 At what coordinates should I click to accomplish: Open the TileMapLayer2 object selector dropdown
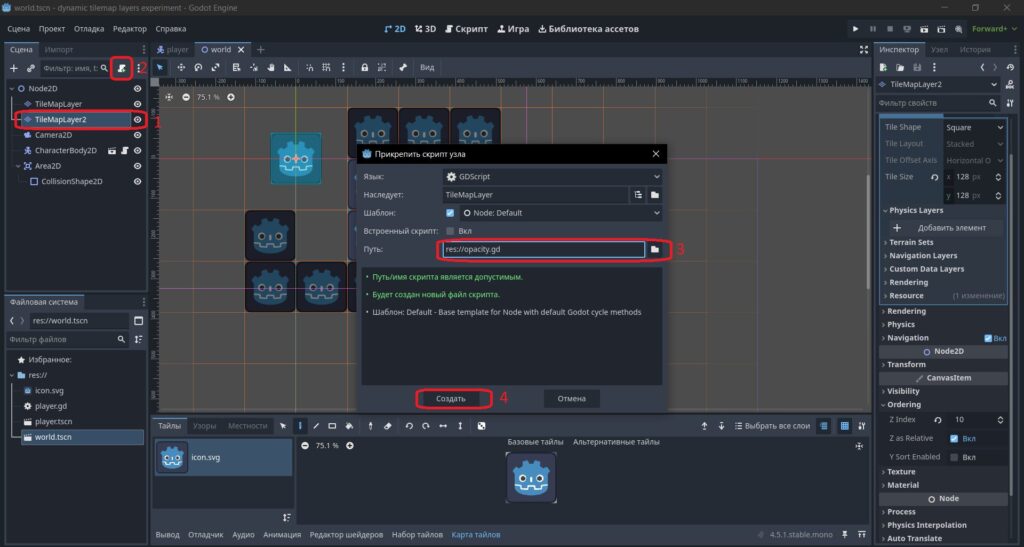(938, 85)
